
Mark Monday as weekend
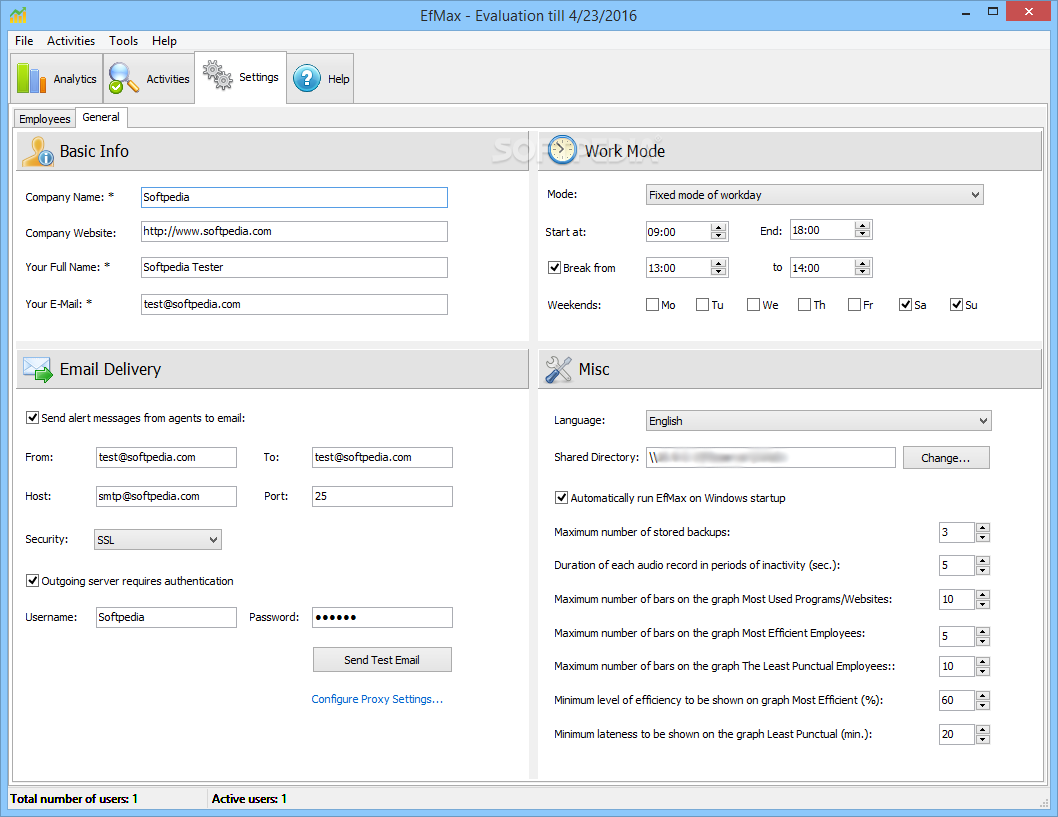coord(652,305)
